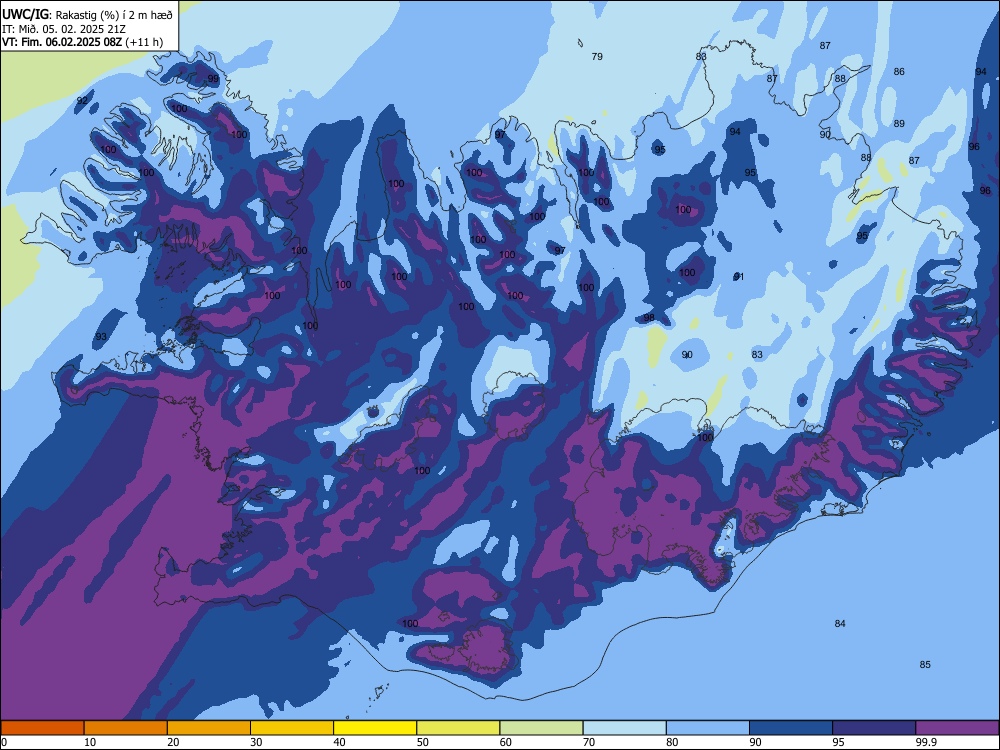Click the light green 60–70 legend swatch

[x=541, y=728]
